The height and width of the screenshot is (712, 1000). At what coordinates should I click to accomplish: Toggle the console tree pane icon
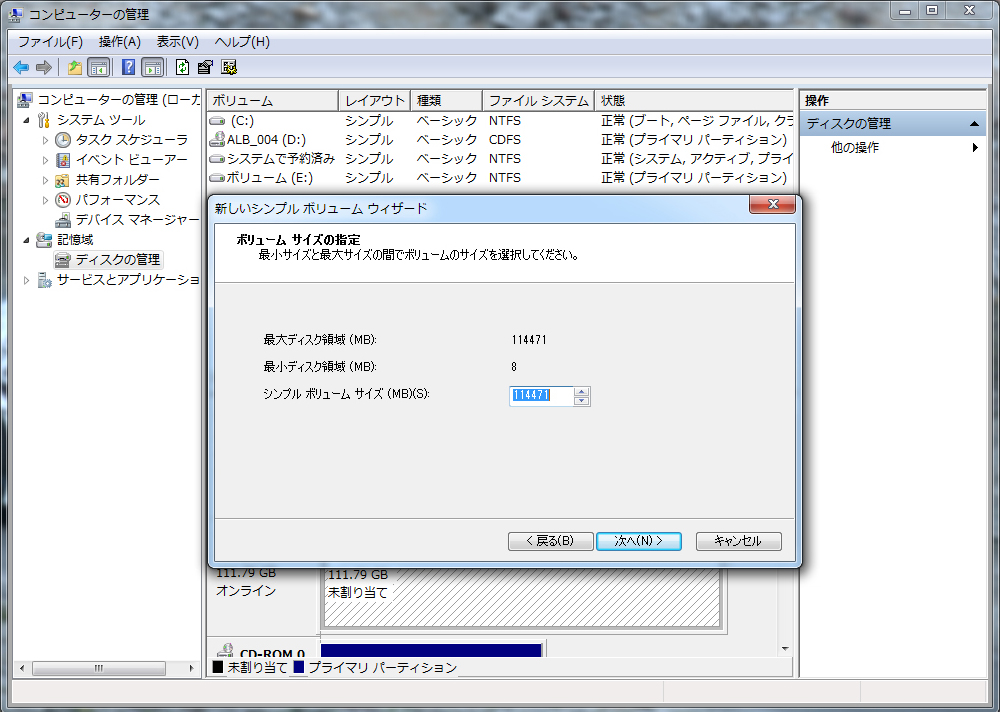98,66
